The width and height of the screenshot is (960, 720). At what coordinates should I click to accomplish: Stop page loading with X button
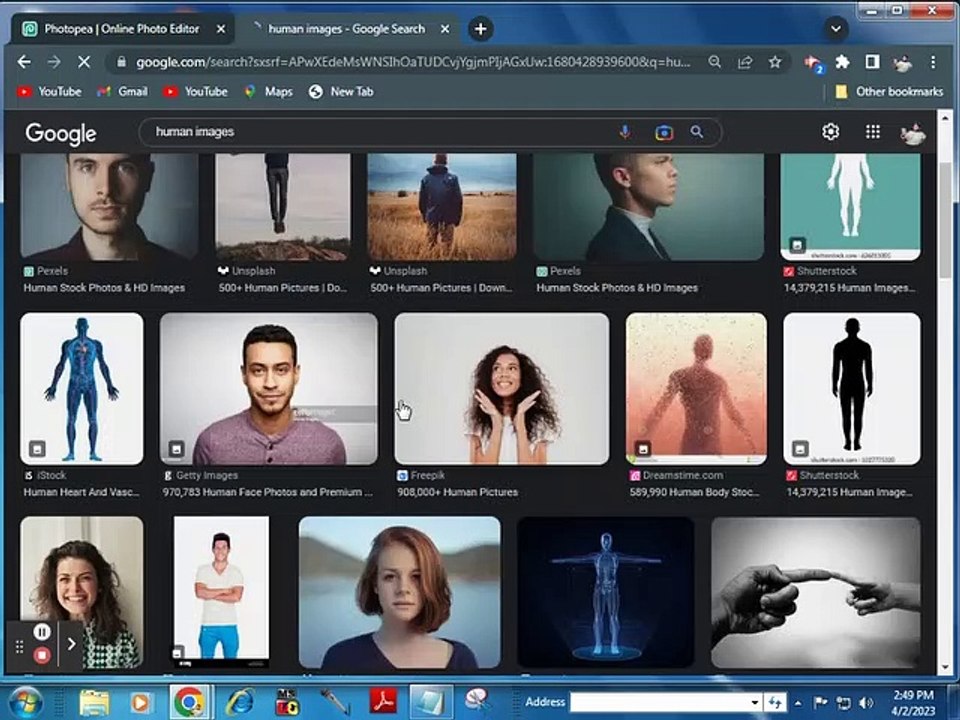pos(84,62)
